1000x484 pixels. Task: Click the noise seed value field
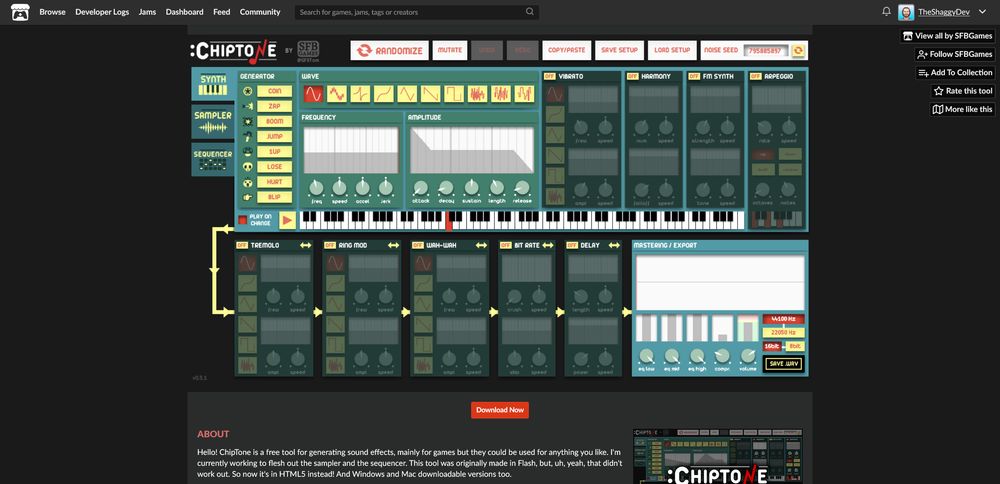(x=767, y=51)
